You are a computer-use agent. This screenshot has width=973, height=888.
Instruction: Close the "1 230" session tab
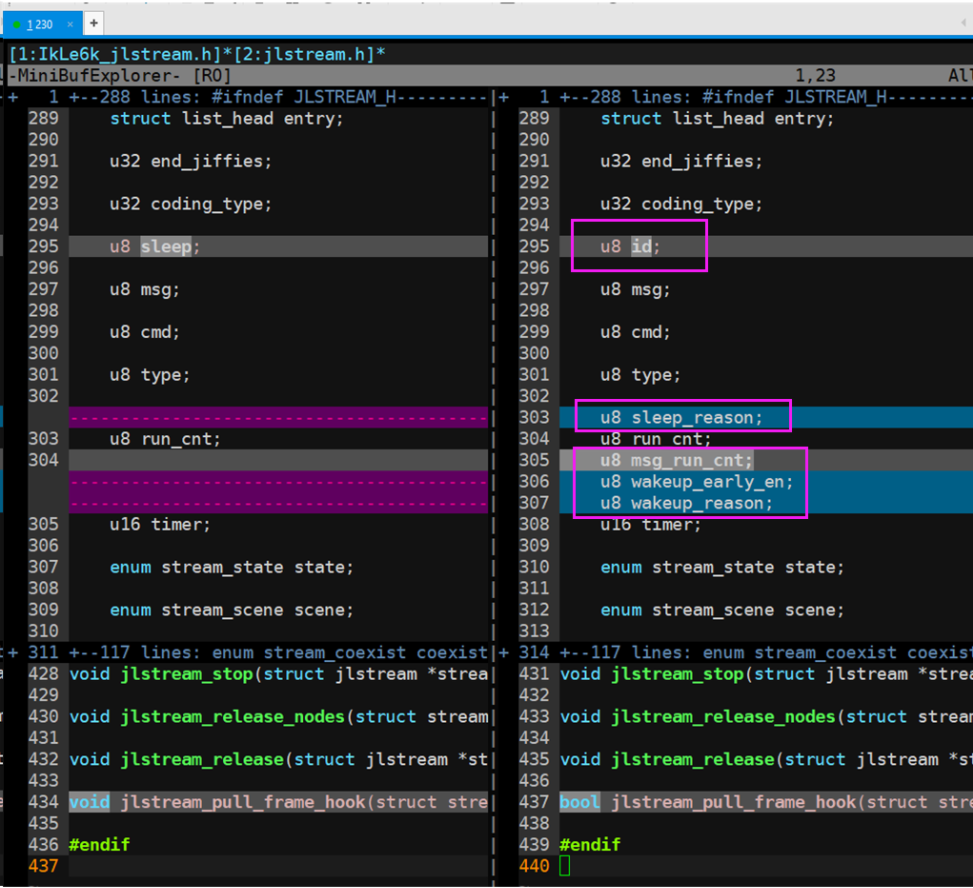click(70, 24)
